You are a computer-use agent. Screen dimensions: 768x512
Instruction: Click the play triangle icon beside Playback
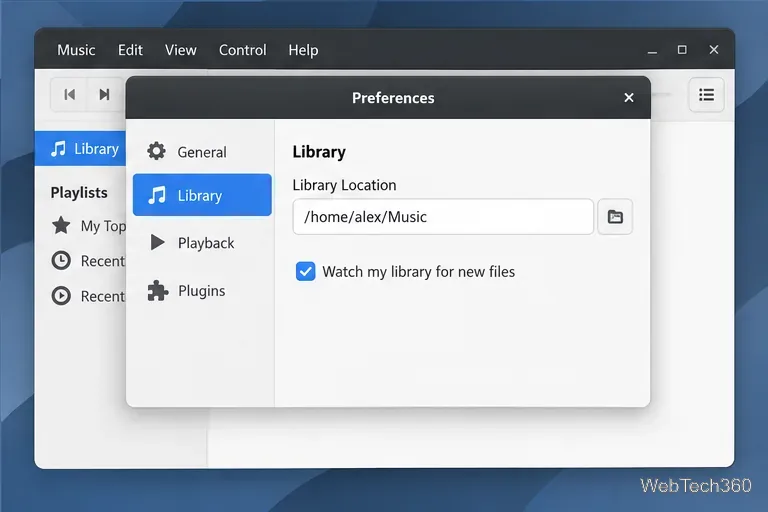coord(157,243)
